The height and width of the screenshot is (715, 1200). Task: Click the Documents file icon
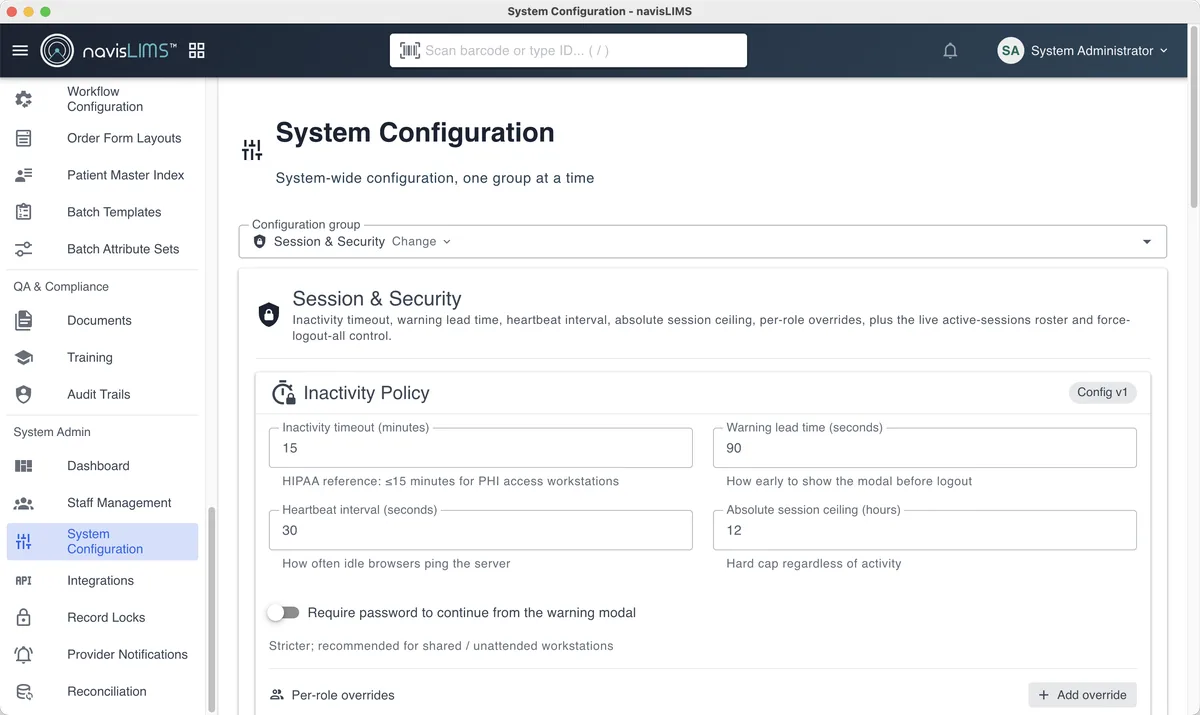tap(24, 320)
